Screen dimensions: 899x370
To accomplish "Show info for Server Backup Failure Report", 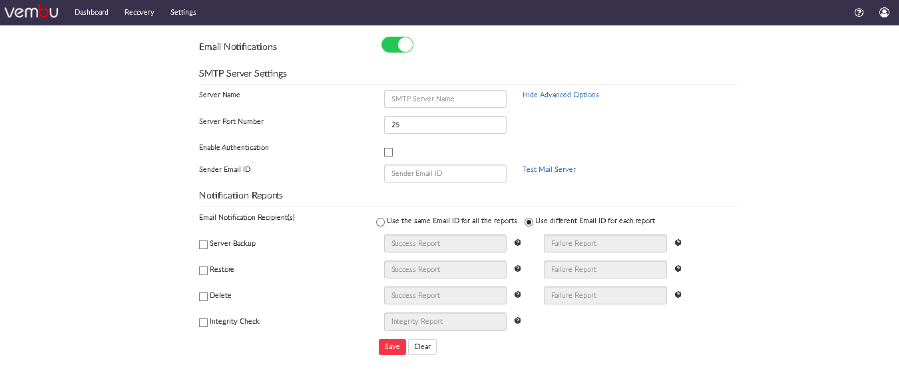I will pyautogui.click(x=678, y=243).
